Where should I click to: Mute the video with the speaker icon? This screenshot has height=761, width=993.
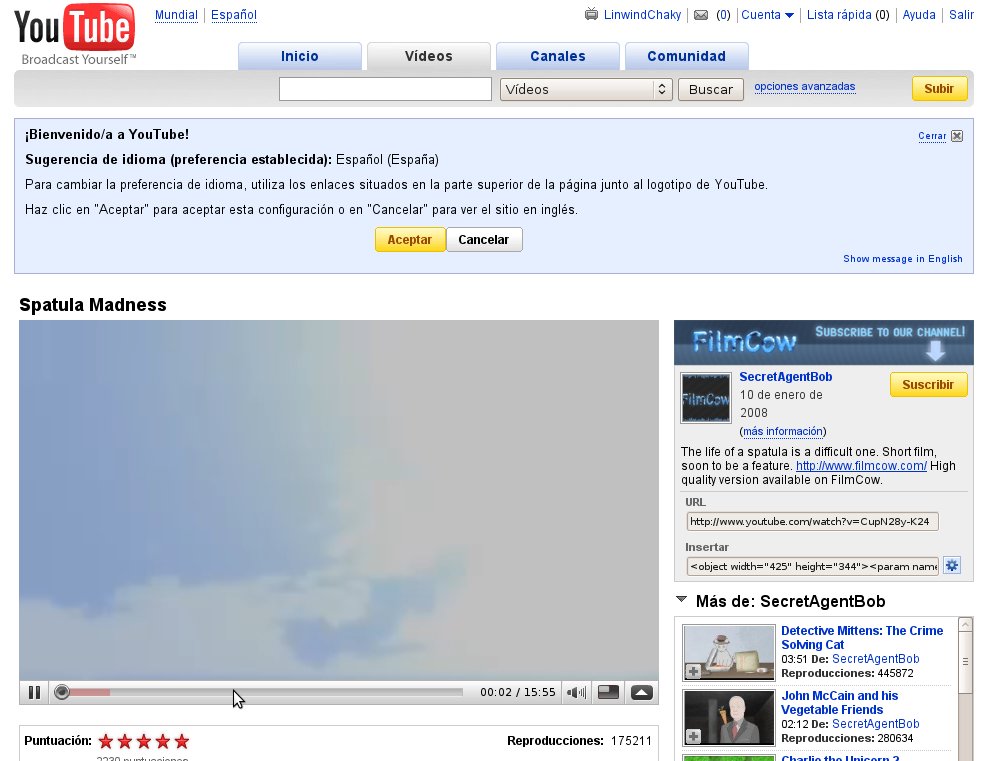click(576, 693)
